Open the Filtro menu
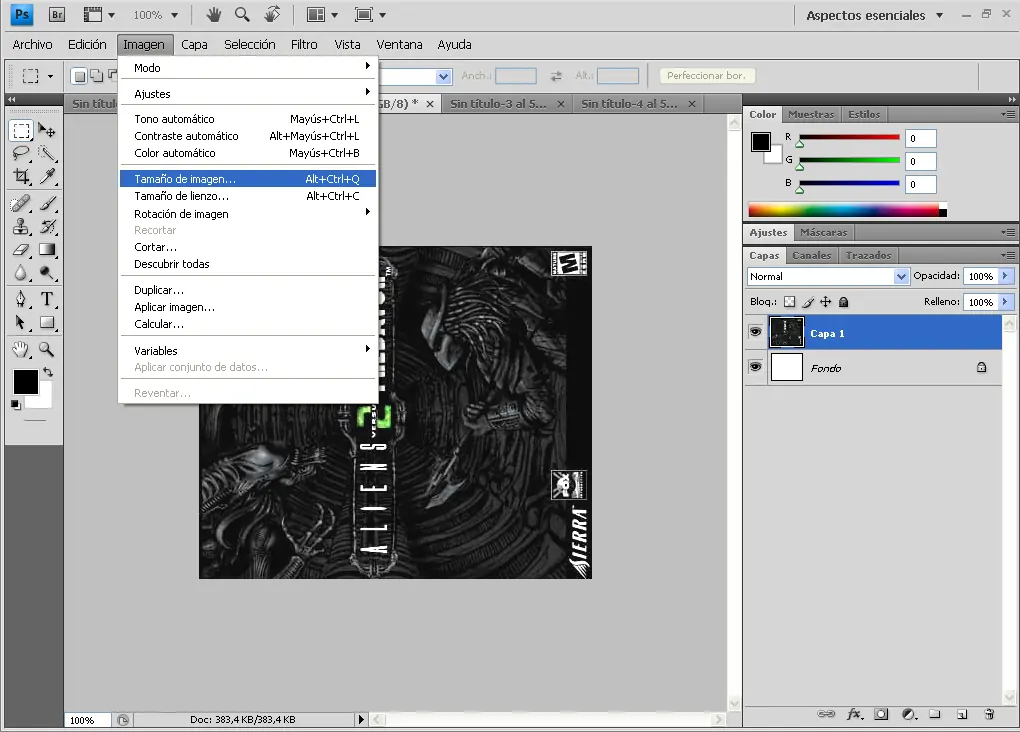 304,44
